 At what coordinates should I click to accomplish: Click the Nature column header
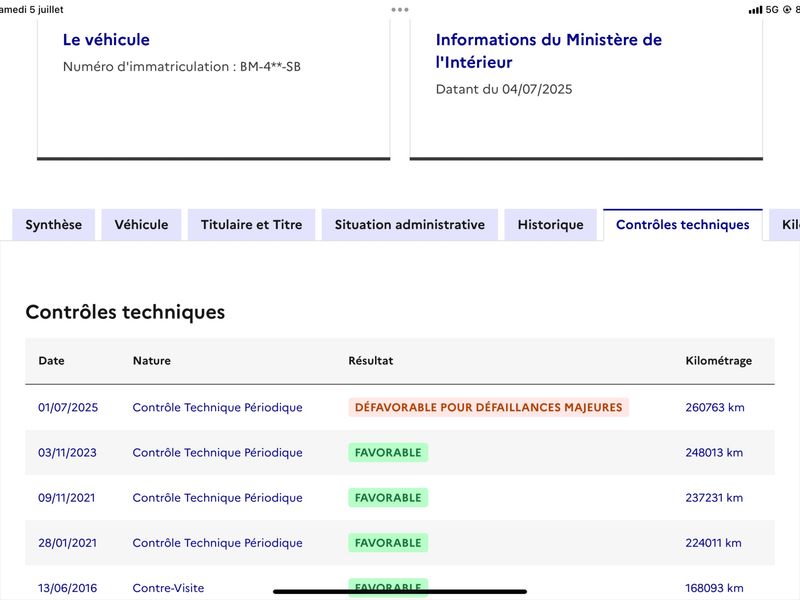pos(152,361)
